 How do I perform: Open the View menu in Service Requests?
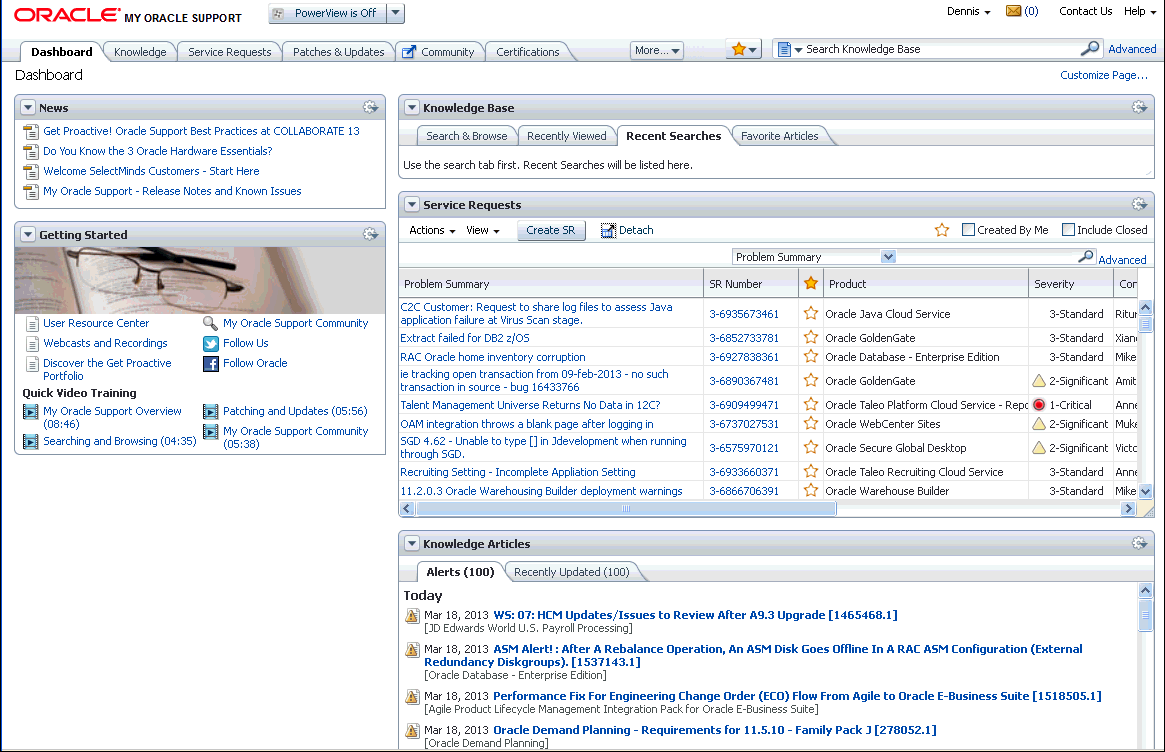click(482, 230)
